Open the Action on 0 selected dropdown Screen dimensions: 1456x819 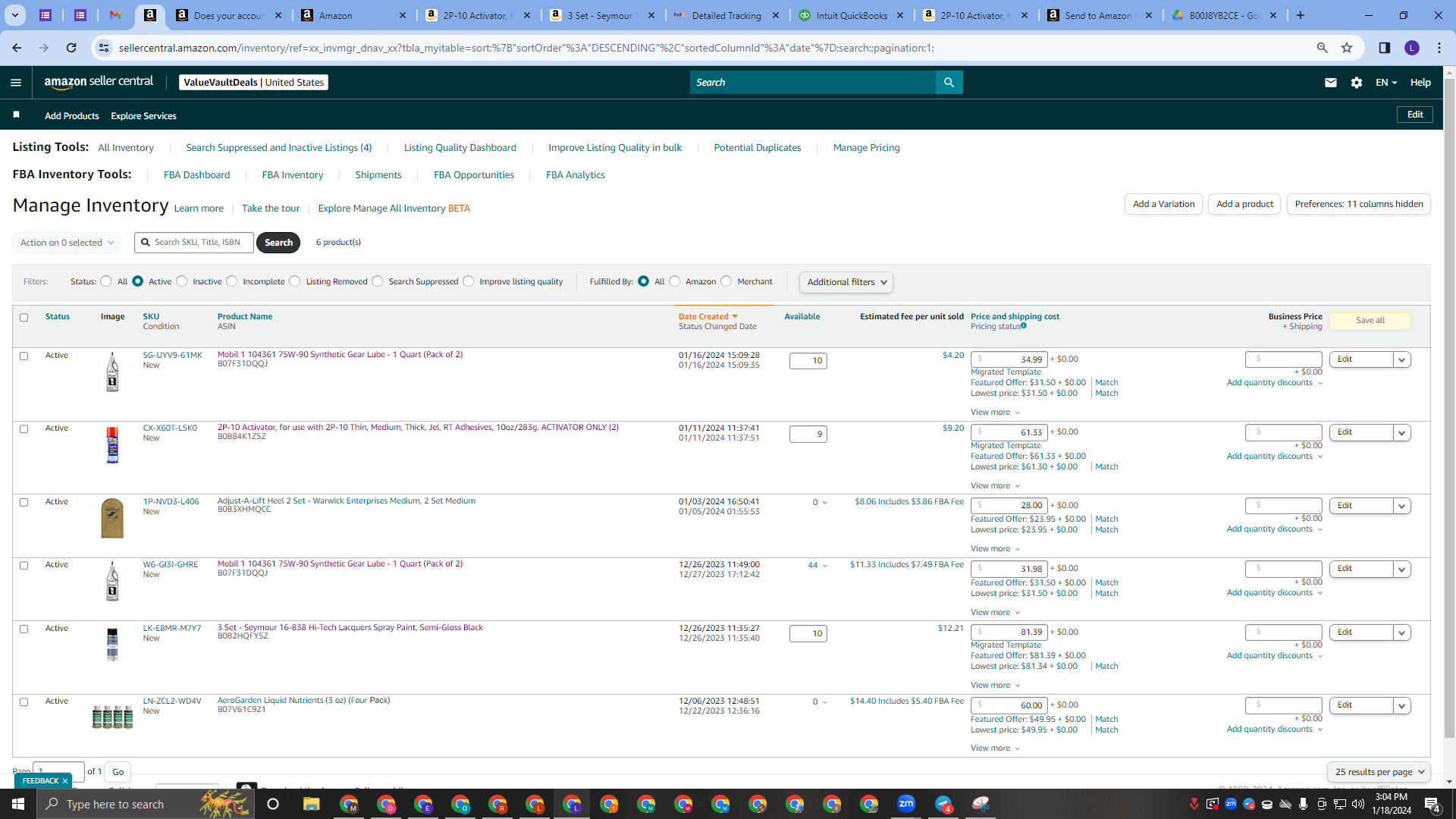(67, 243)
